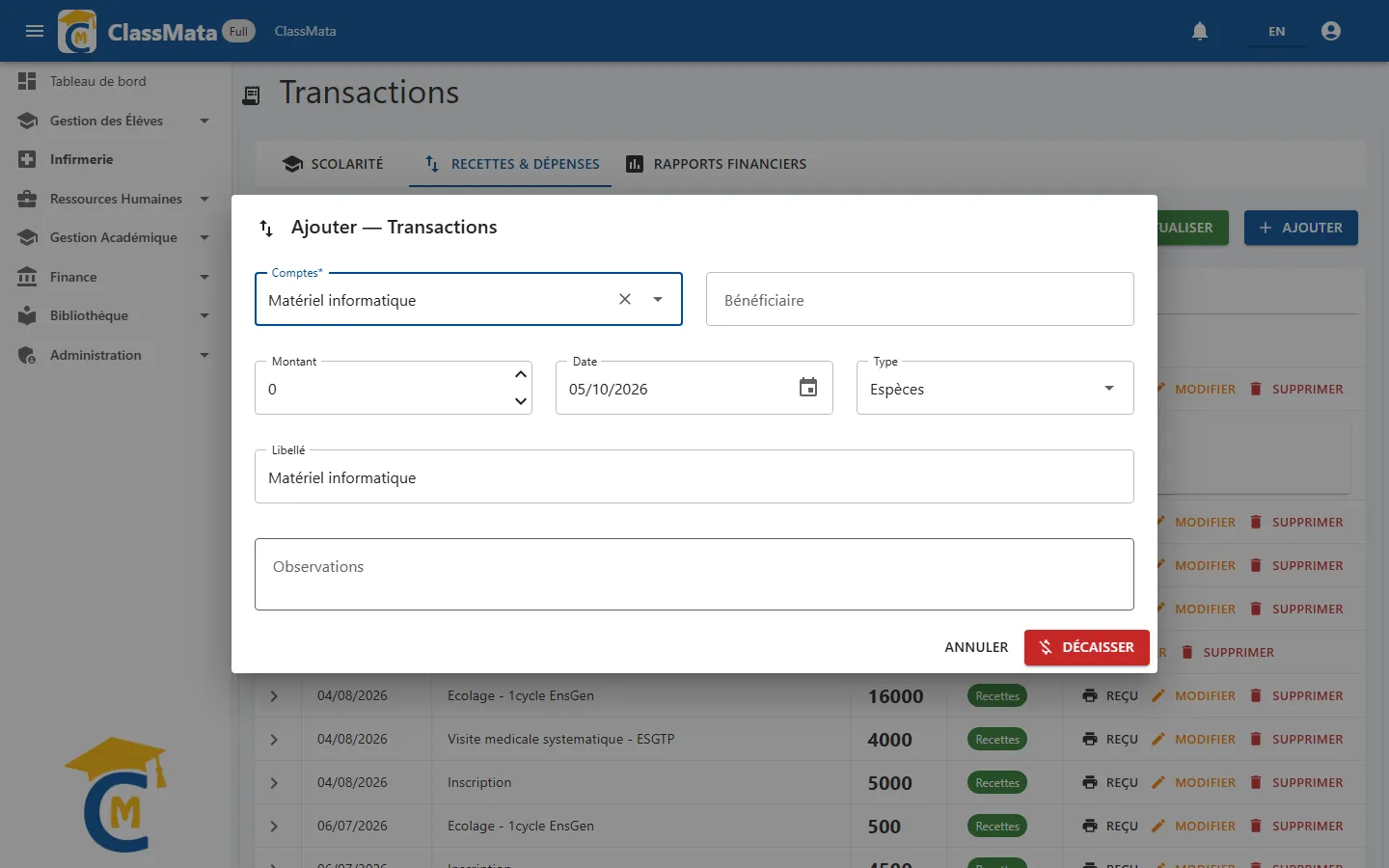Open the user account menu
The width and height of the screenshot is (1389, 868).
1331,31
